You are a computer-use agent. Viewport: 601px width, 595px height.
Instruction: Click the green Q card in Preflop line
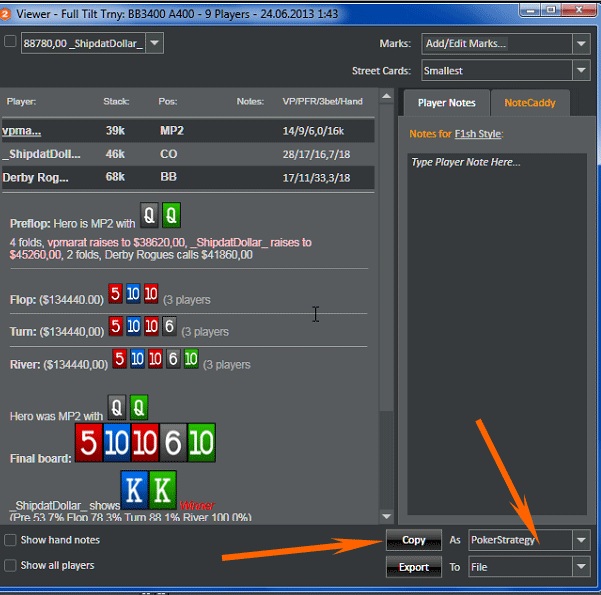tap(170, 215)
